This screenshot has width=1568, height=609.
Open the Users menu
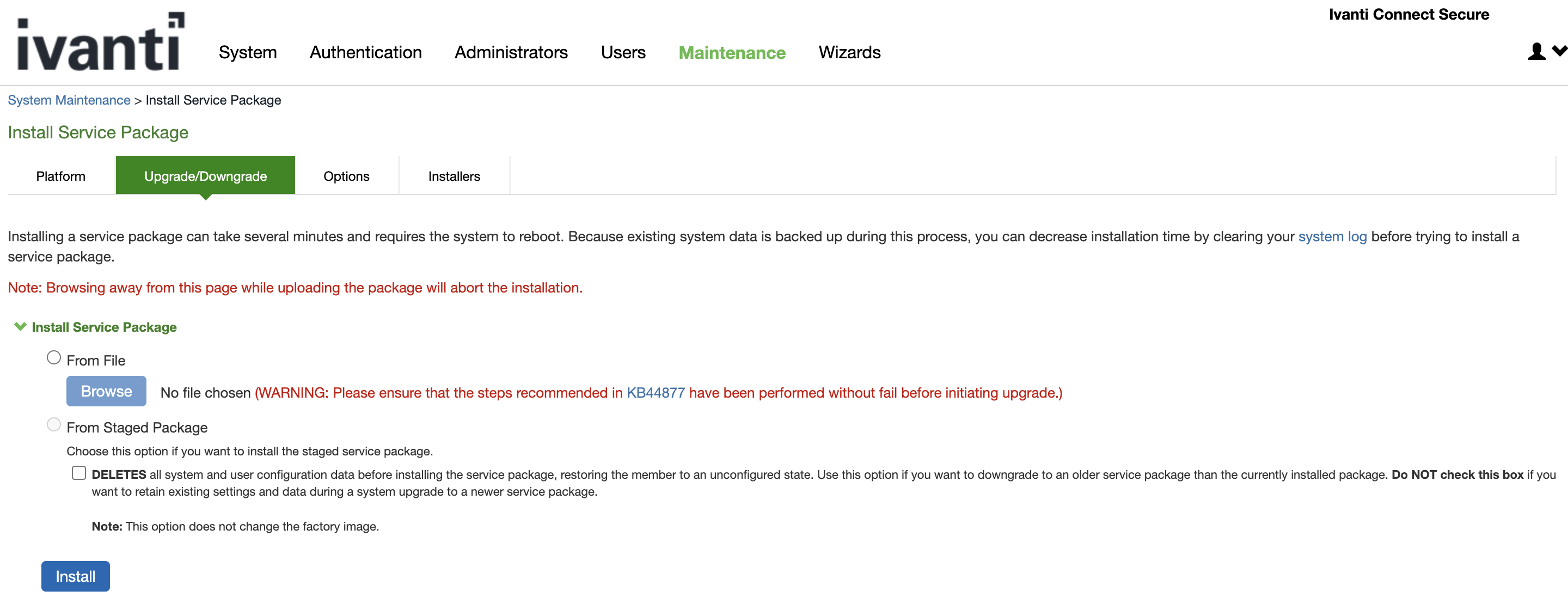(623, 52)
